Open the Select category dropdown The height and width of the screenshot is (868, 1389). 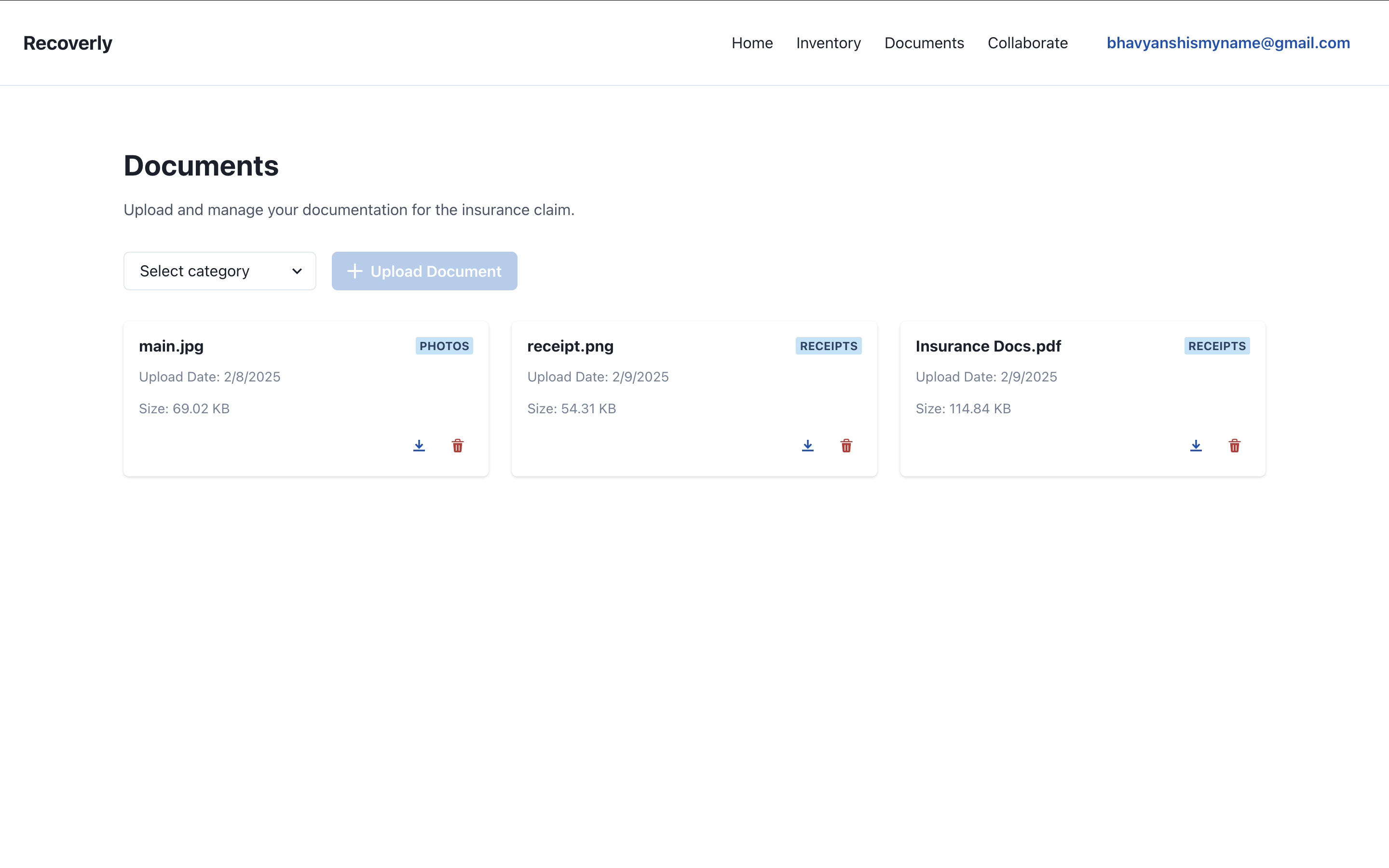click(x=219, y=271)
